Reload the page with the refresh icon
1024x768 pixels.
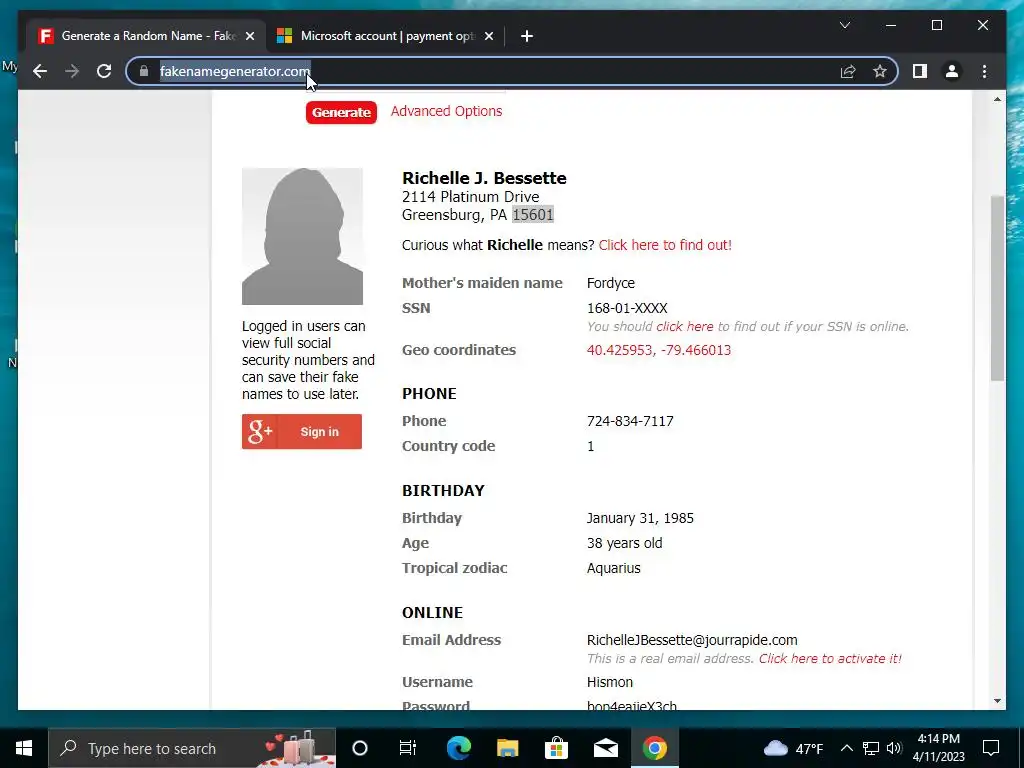(x=104, y=71)
